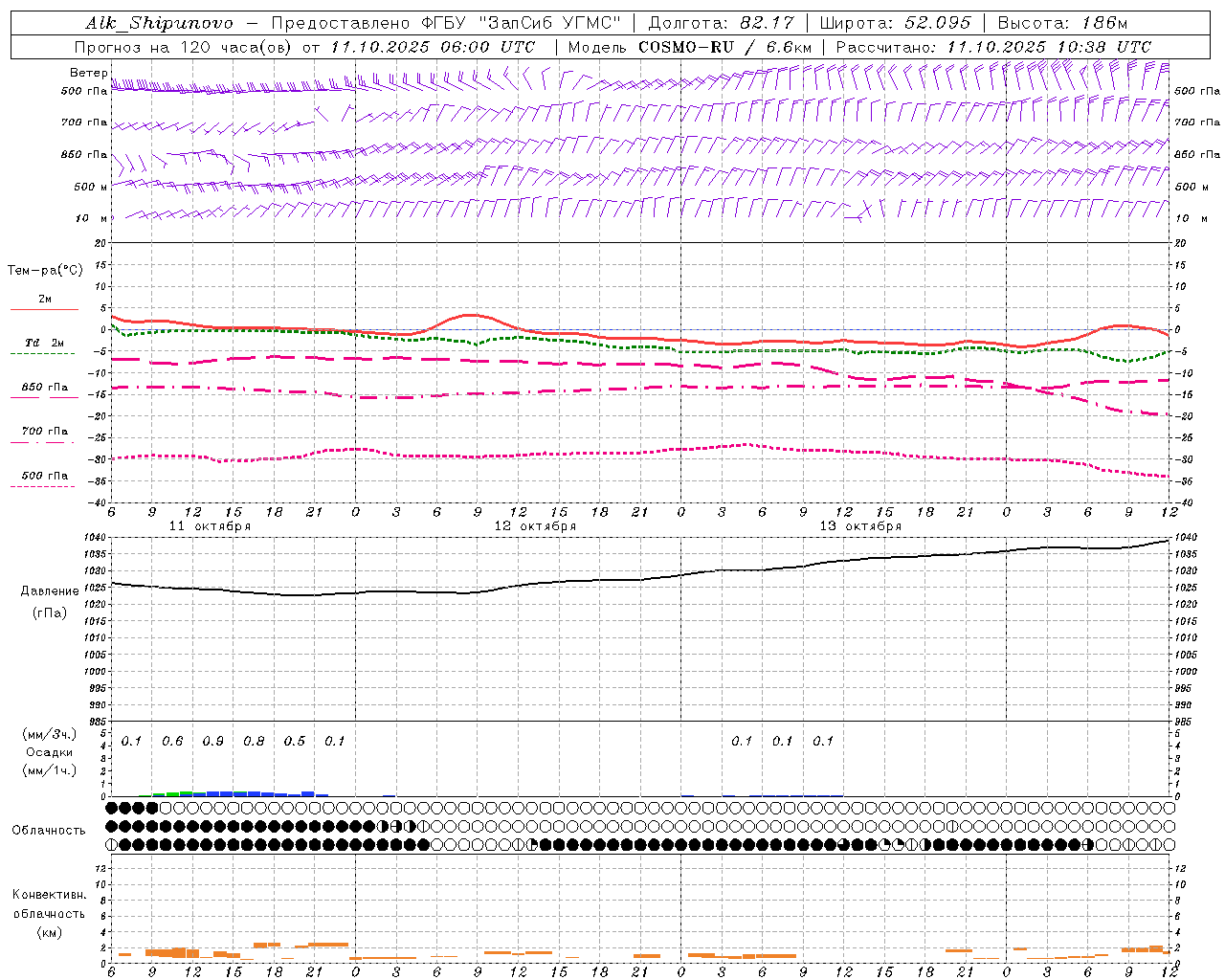Click the date label 11 октября

210,526
